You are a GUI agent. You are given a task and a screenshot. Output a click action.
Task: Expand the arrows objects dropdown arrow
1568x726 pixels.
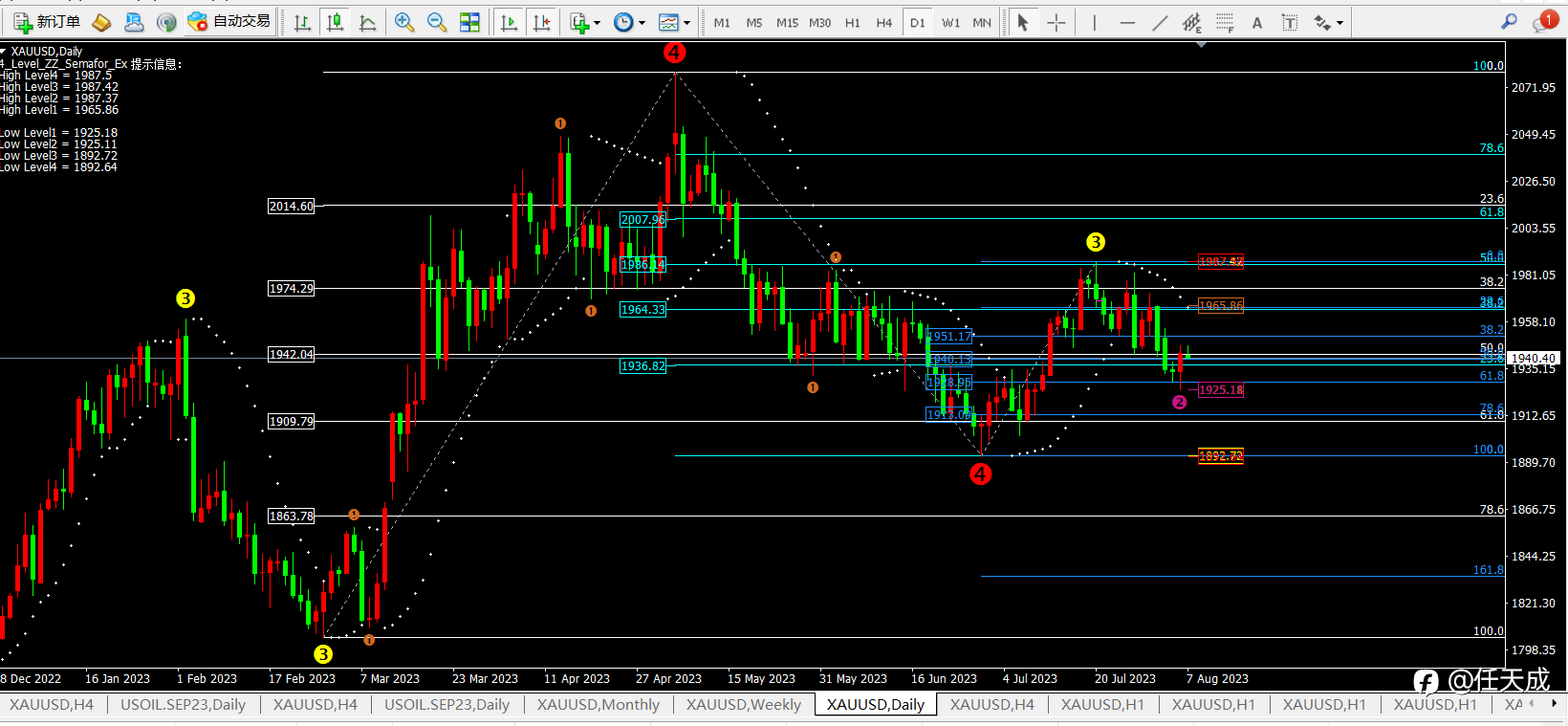click(1339, 23)
